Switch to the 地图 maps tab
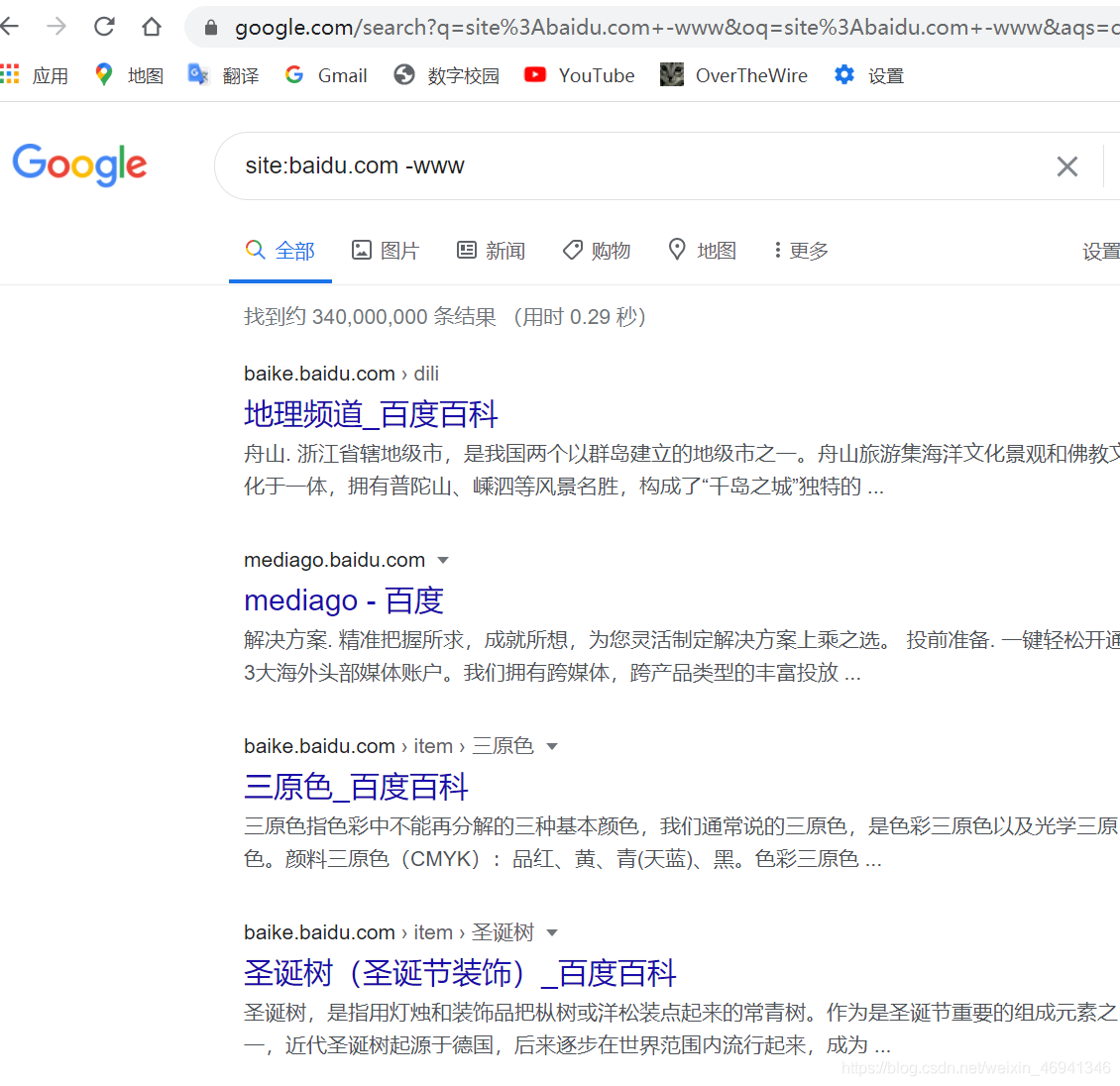 702,251
